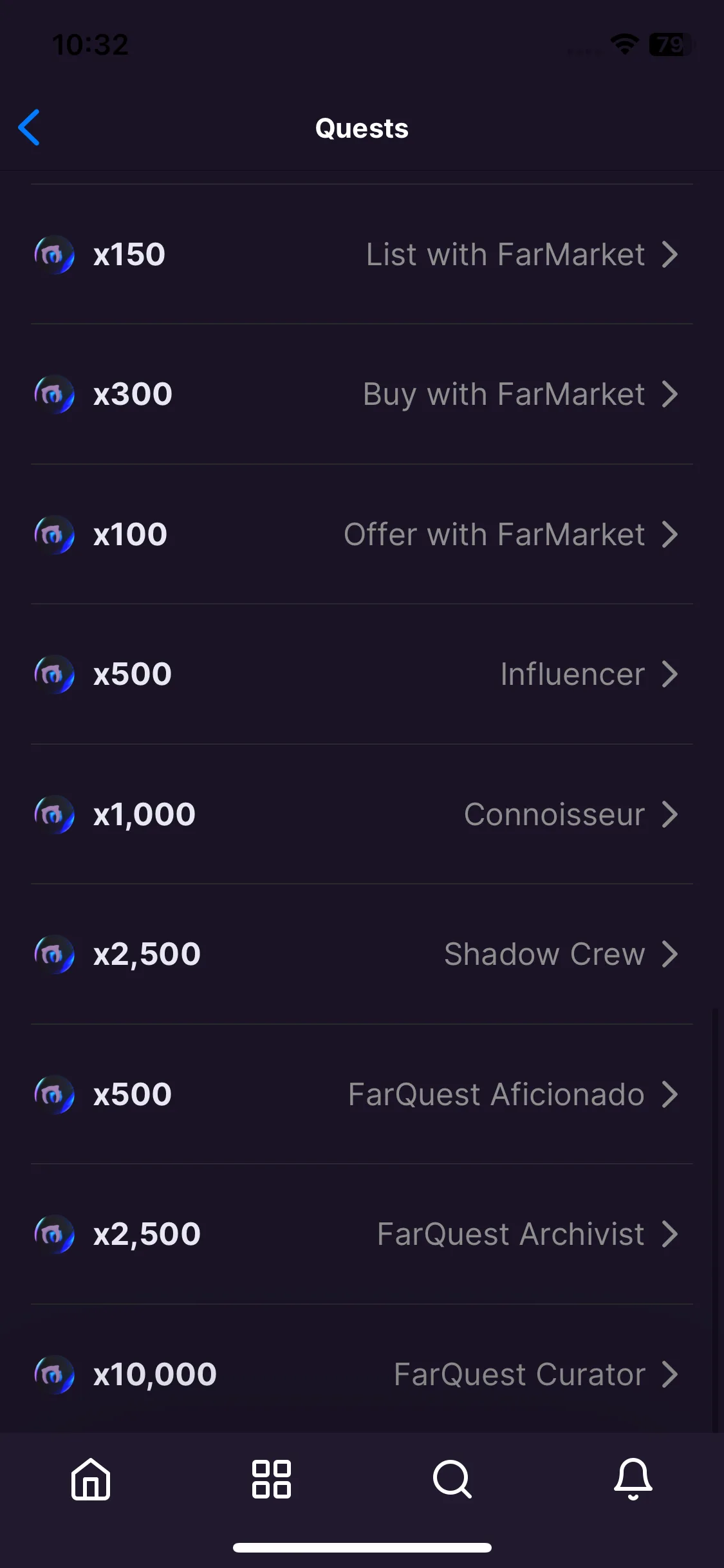Expand the Influencer quest chevron
This screenshot has width=724, height=1568.
pos(670,675)
